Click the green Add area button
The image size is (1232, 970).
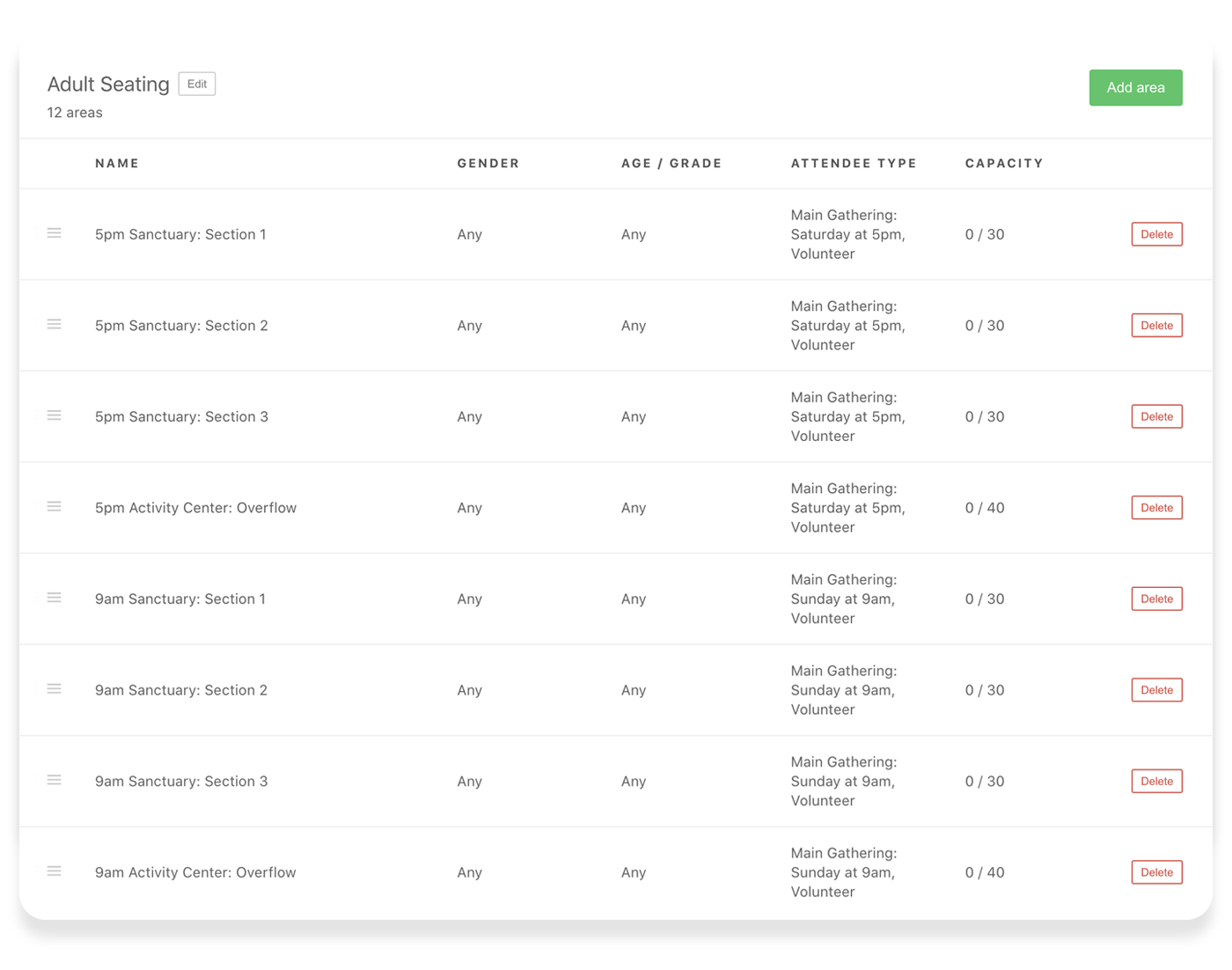(1135, 87)
